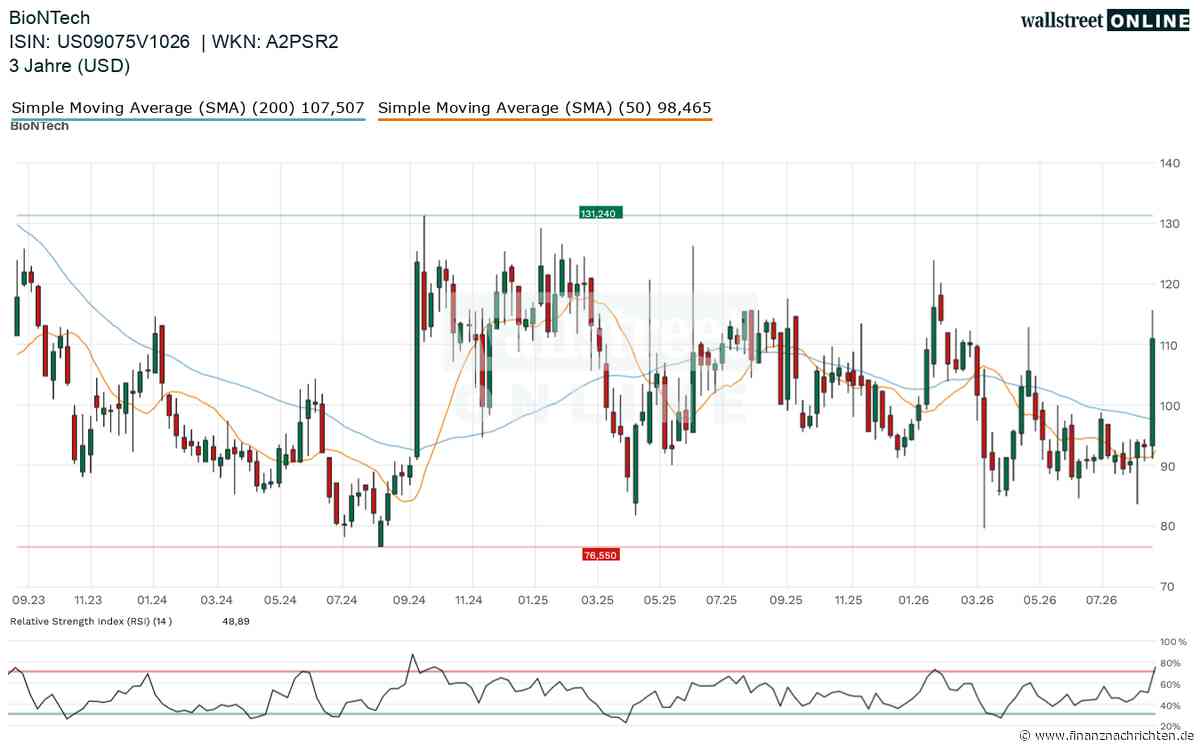Click the ISIN US09075V1026 text
The image size is (1200, 750).
point(101,42)
